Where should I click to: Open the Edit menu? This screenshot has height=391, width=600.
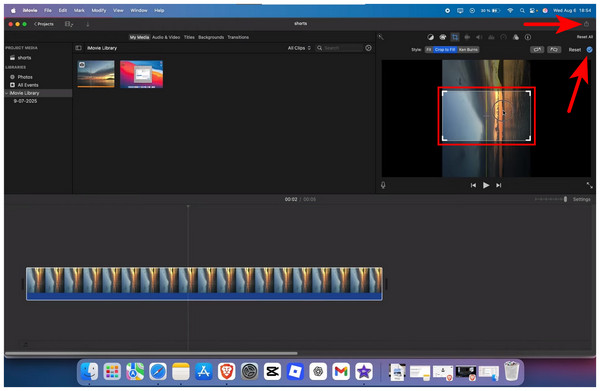tap(63, 10)
